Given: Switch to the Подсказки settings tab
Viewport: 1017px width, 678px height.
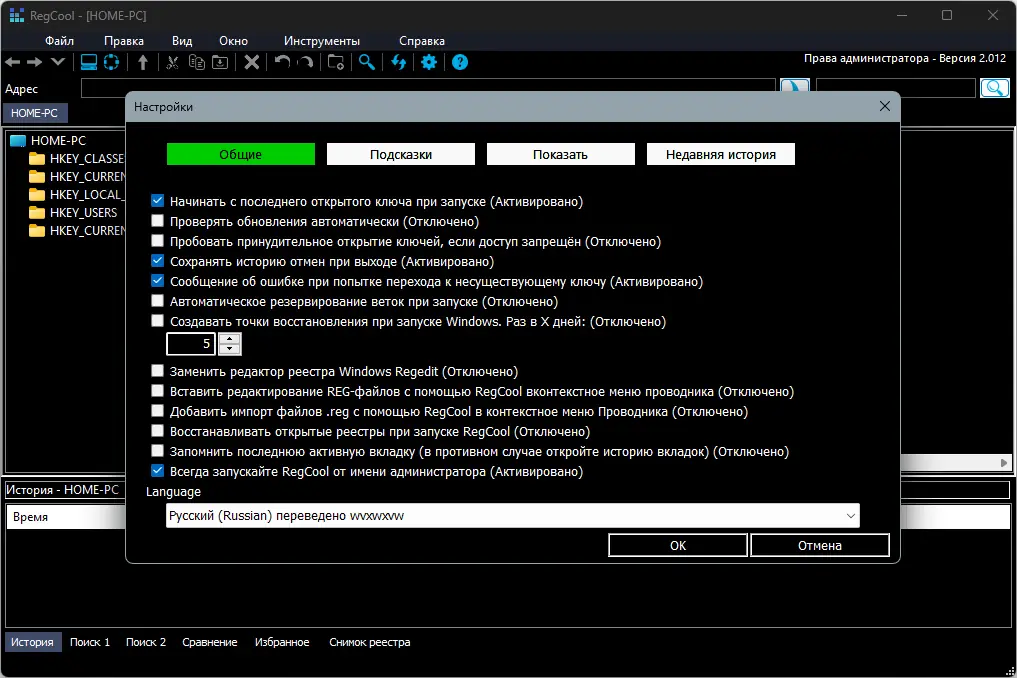Looking at the screenshot, I should (x=401, y=154).
